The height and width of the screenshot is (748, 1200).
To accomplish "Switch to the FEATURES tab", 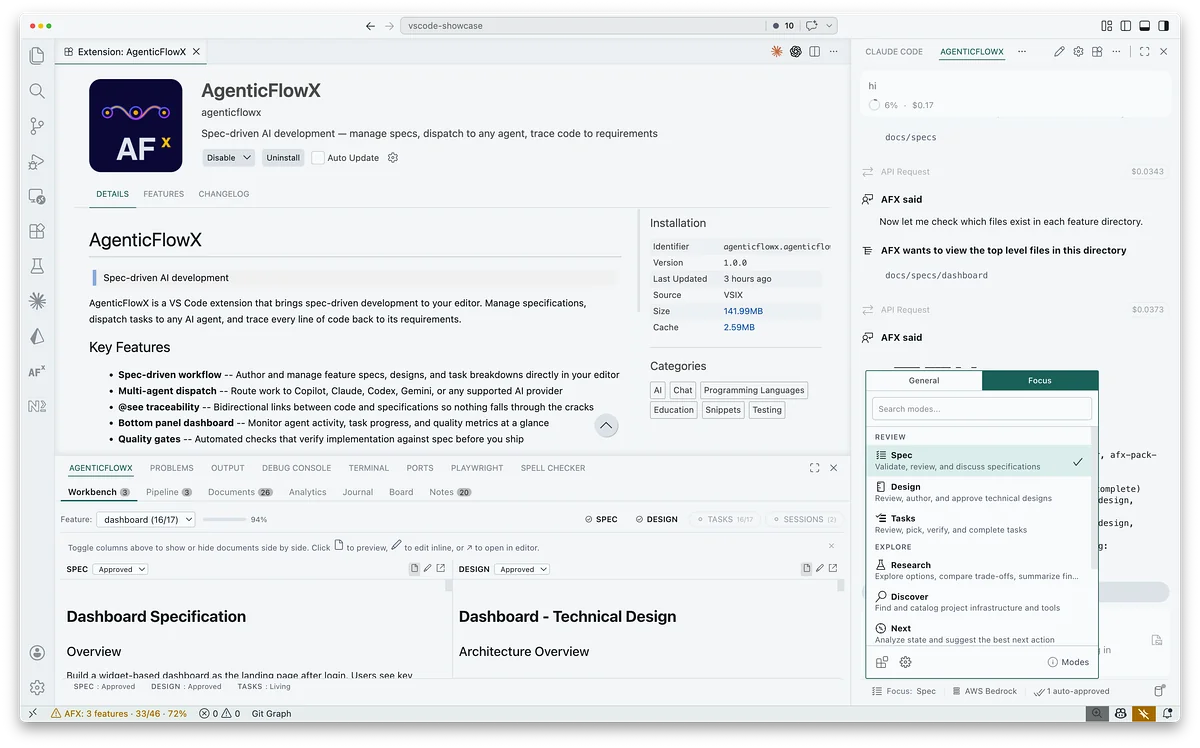I will (163, 194).
